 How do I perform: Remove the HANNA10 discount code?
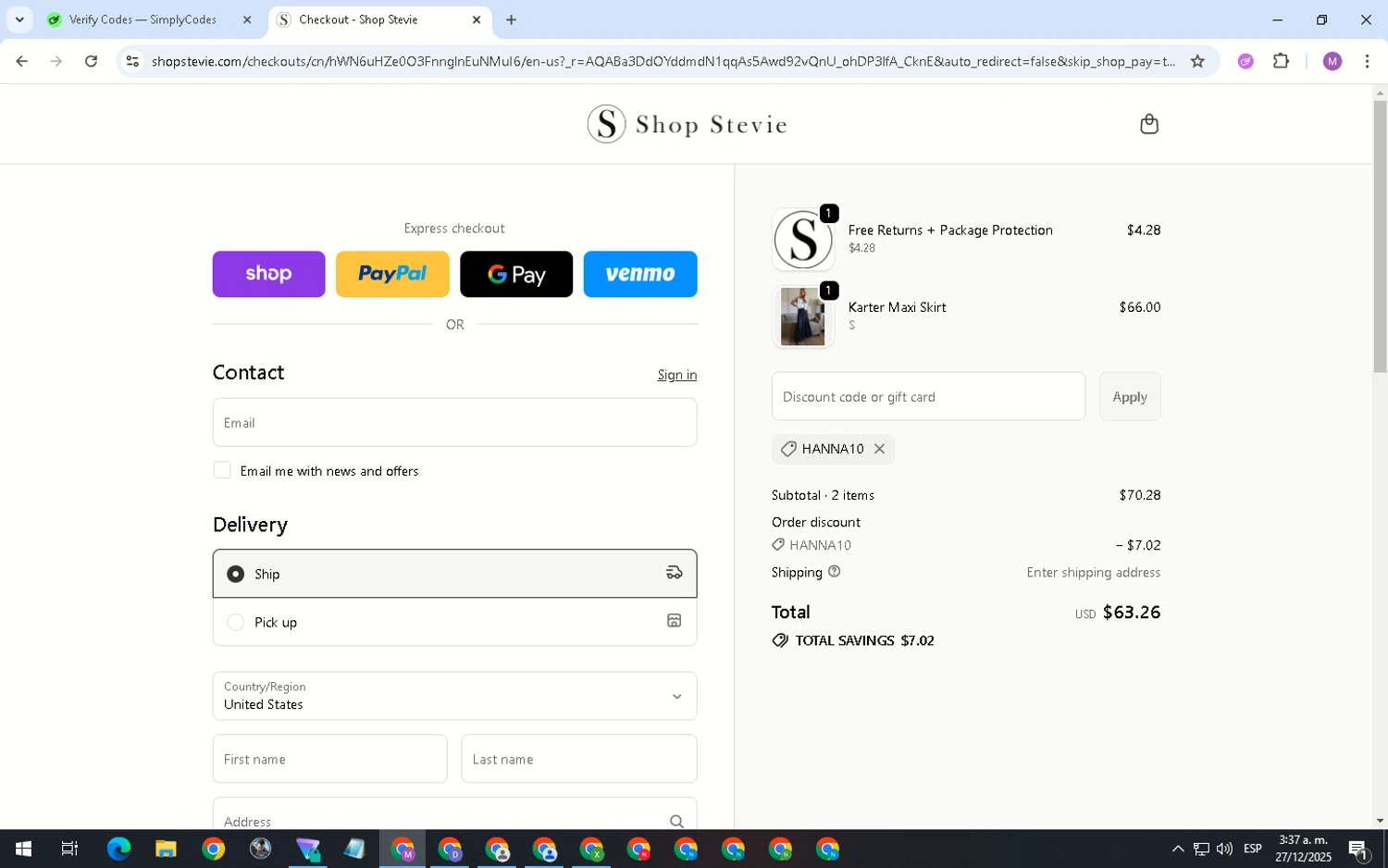pos(879,449)
